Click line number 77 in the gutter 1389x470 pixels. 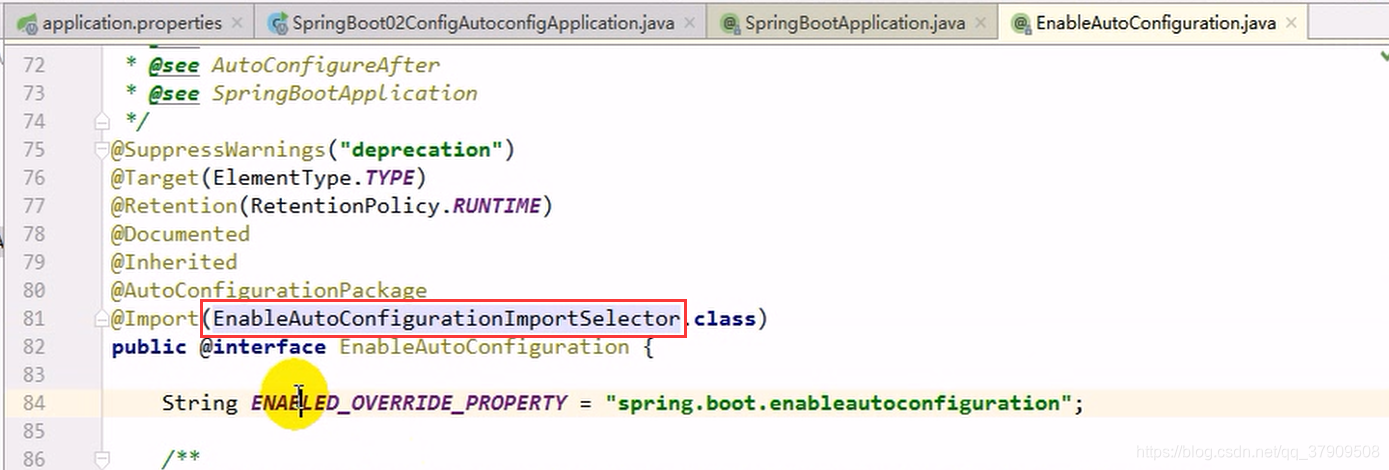coord(34,206)
